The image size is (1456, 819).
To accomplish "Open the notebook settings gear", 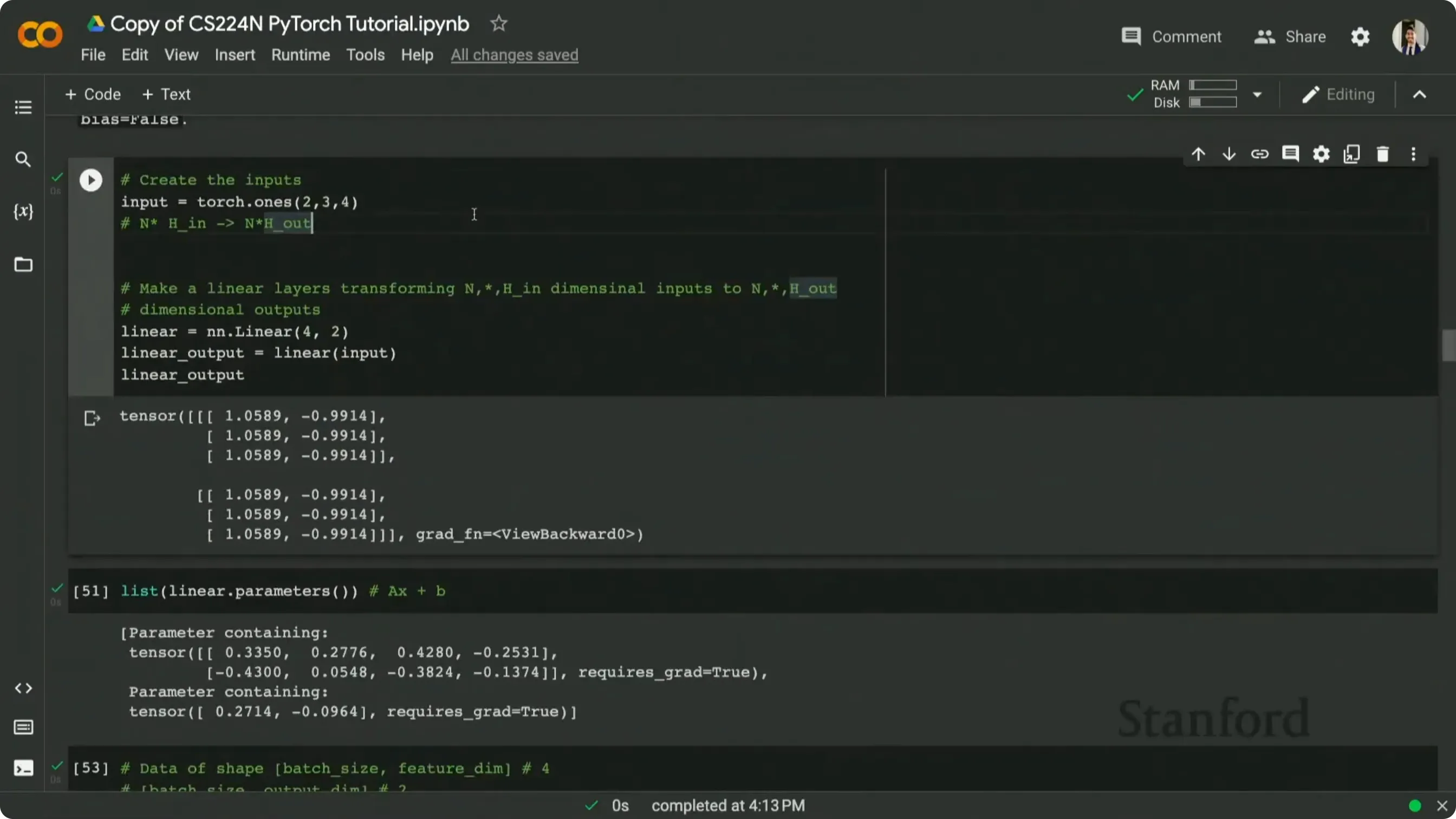I will point(1360,37).
